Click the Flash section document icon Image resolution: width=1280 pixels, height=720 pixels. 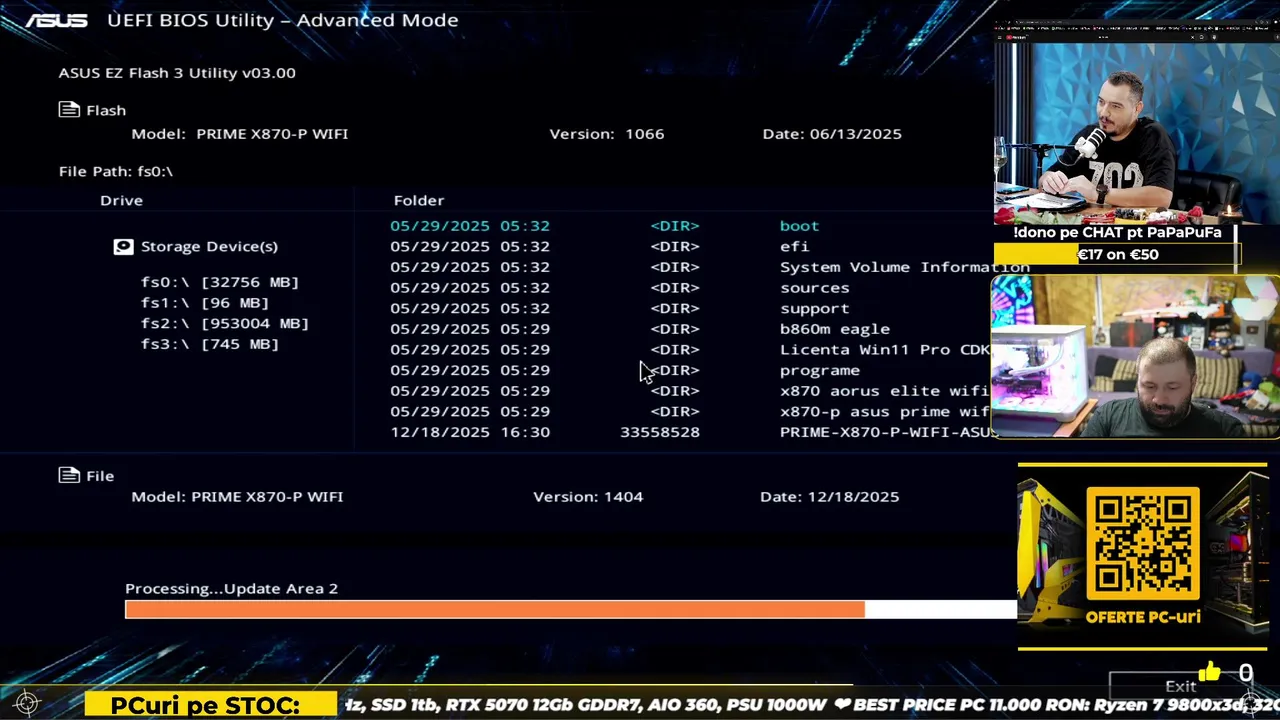69,110
